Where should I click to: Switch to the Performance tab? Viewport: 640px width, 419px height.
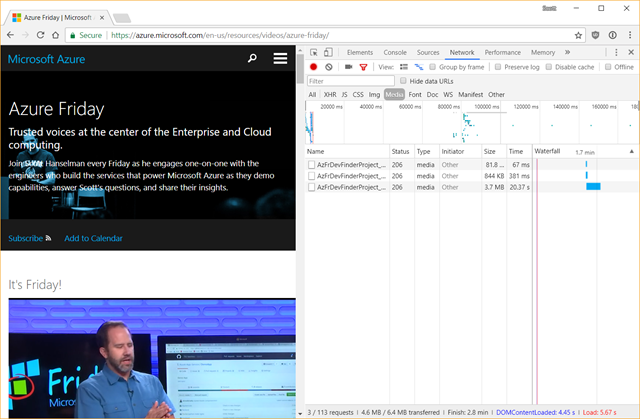tap(502, 52)
